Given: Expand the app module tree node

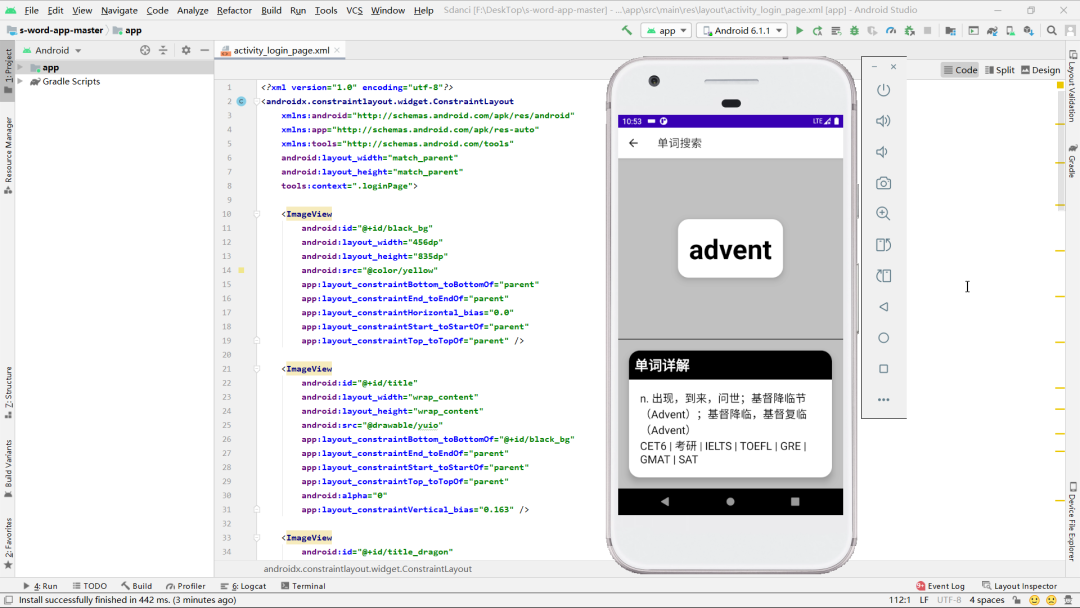Looking at the screenshot, I should tap(20, 67).
